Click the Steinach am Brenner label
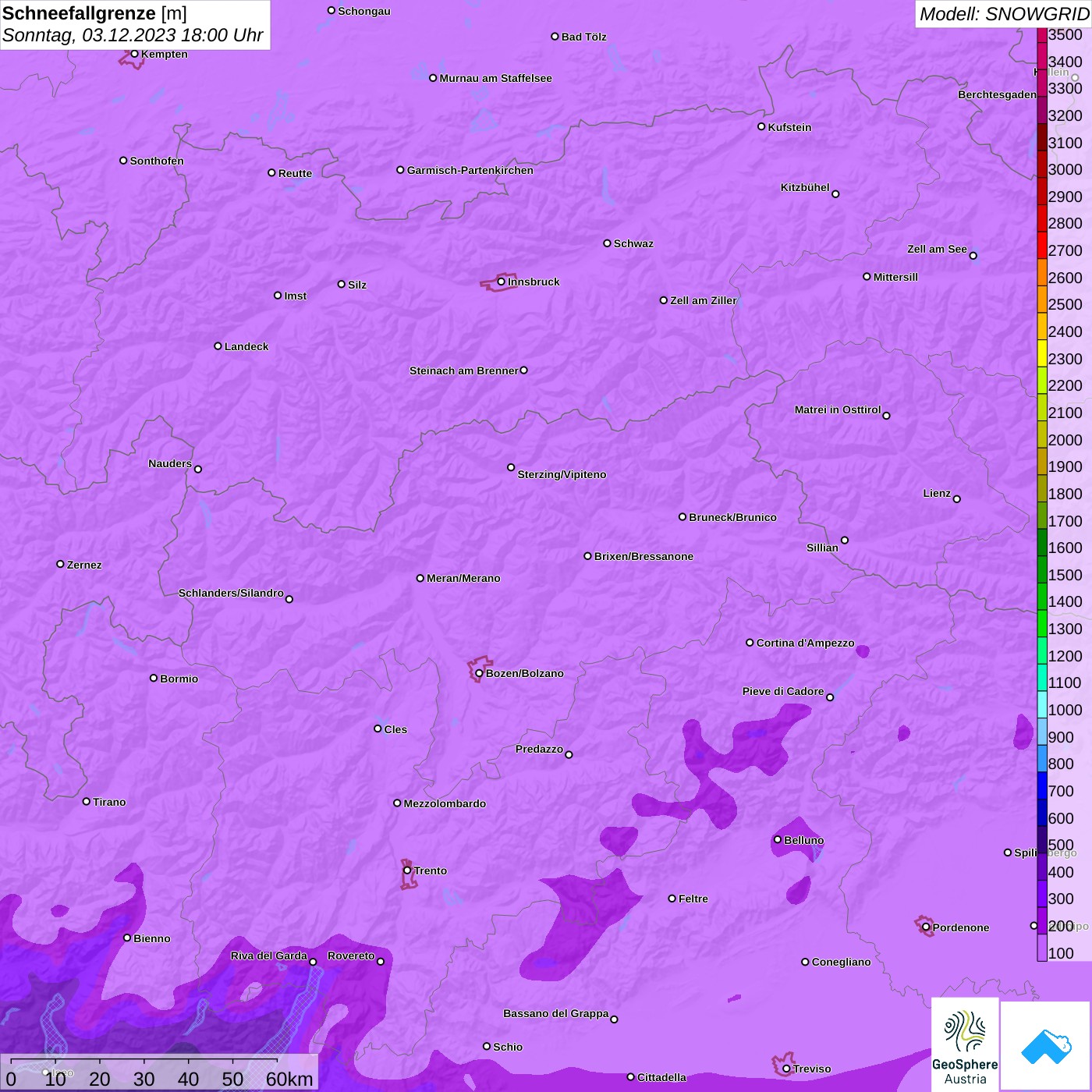Viewport: 1092px width, 1092px height. pyautogui.click(x=463, y=370)
